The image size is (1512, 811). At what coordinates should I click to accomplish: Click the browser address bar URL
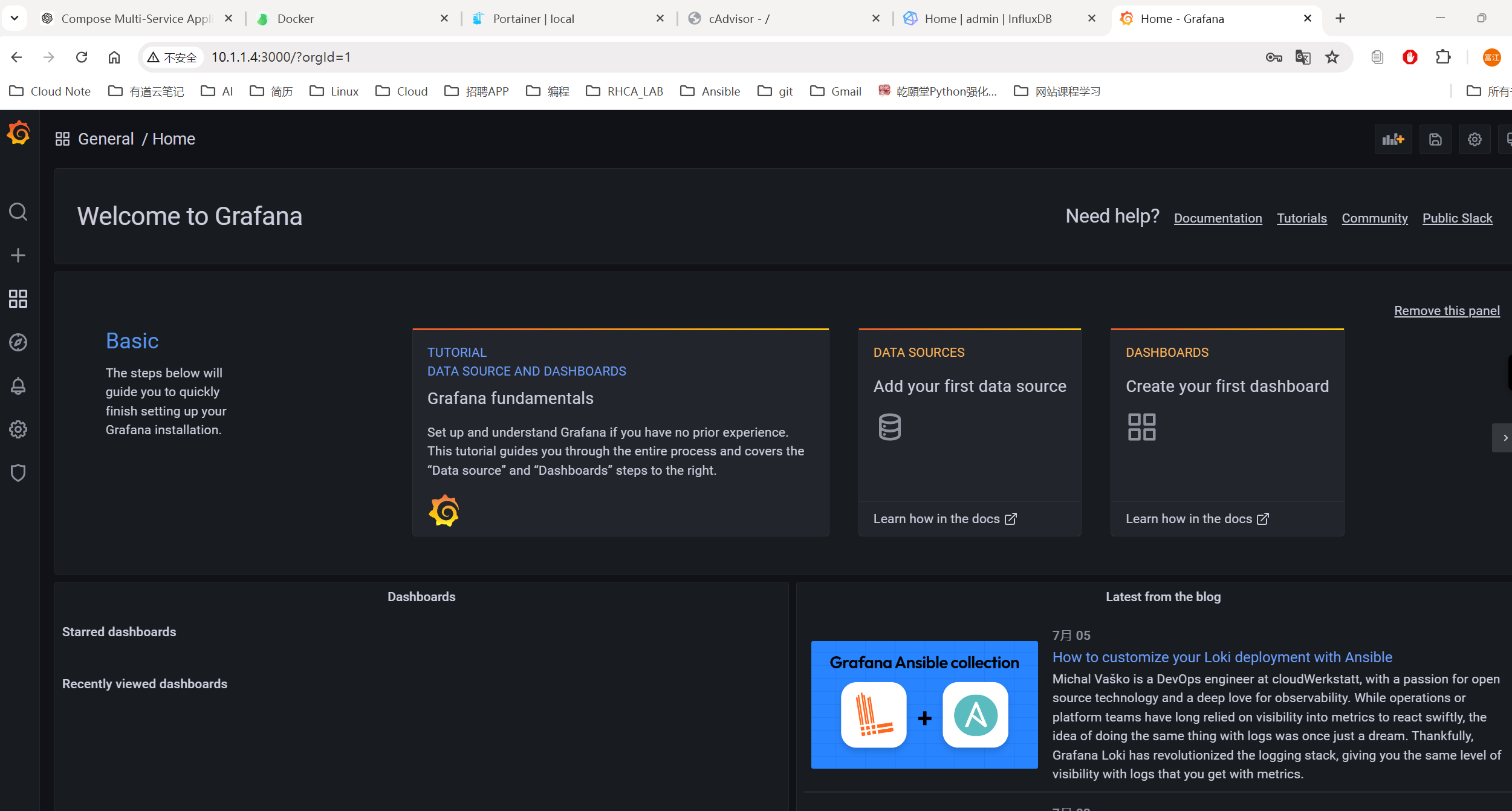point(281,57)
